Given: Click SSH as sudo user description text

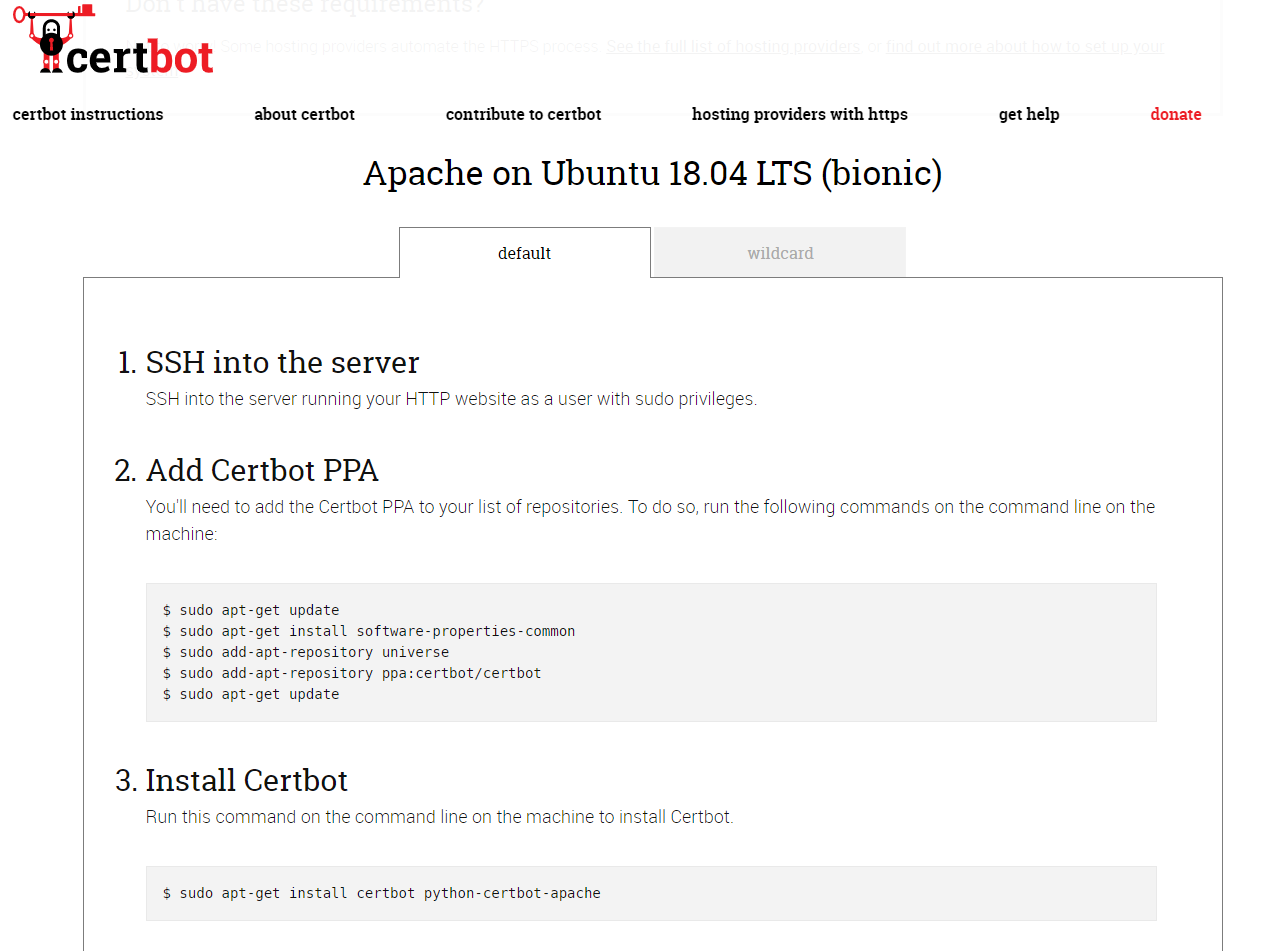Looking at the screenshot, I should pos(452,399).
